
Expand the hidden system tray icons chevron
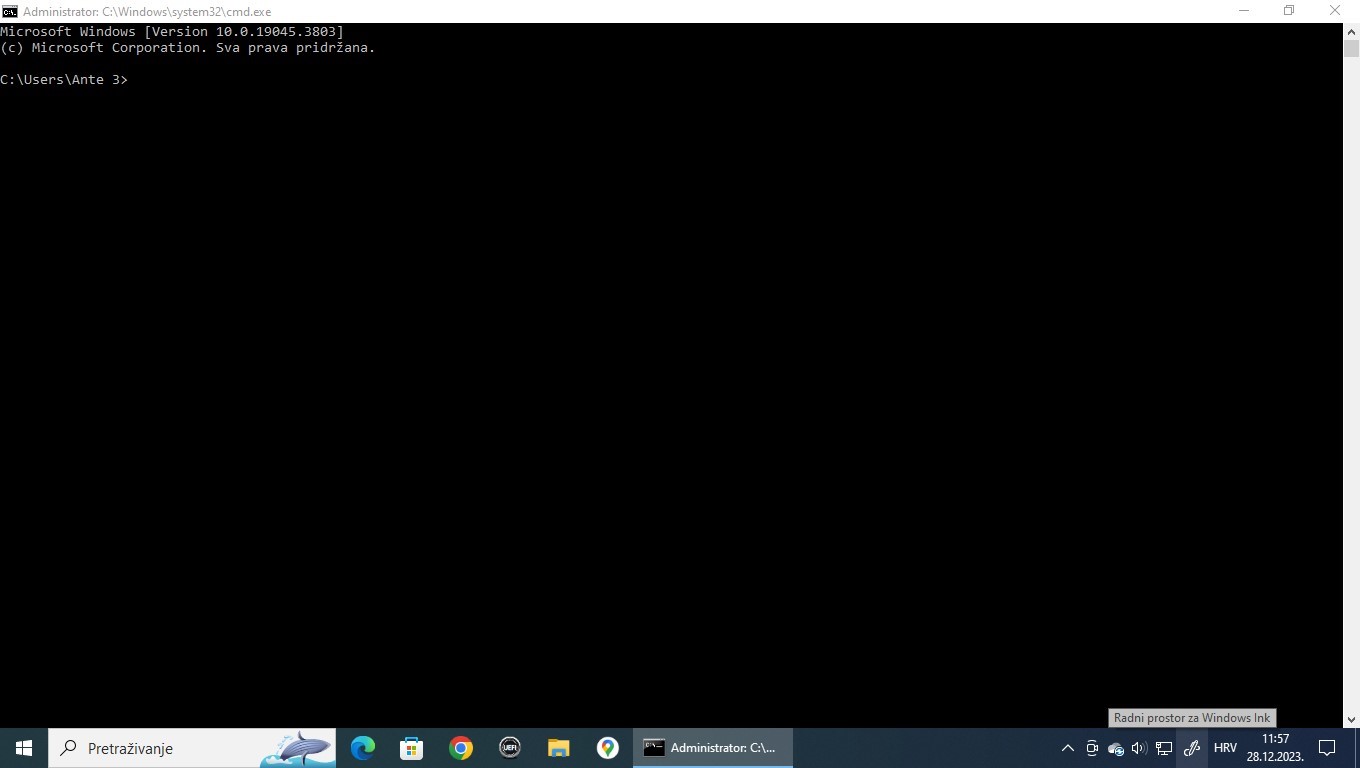tap(1067, 748)
